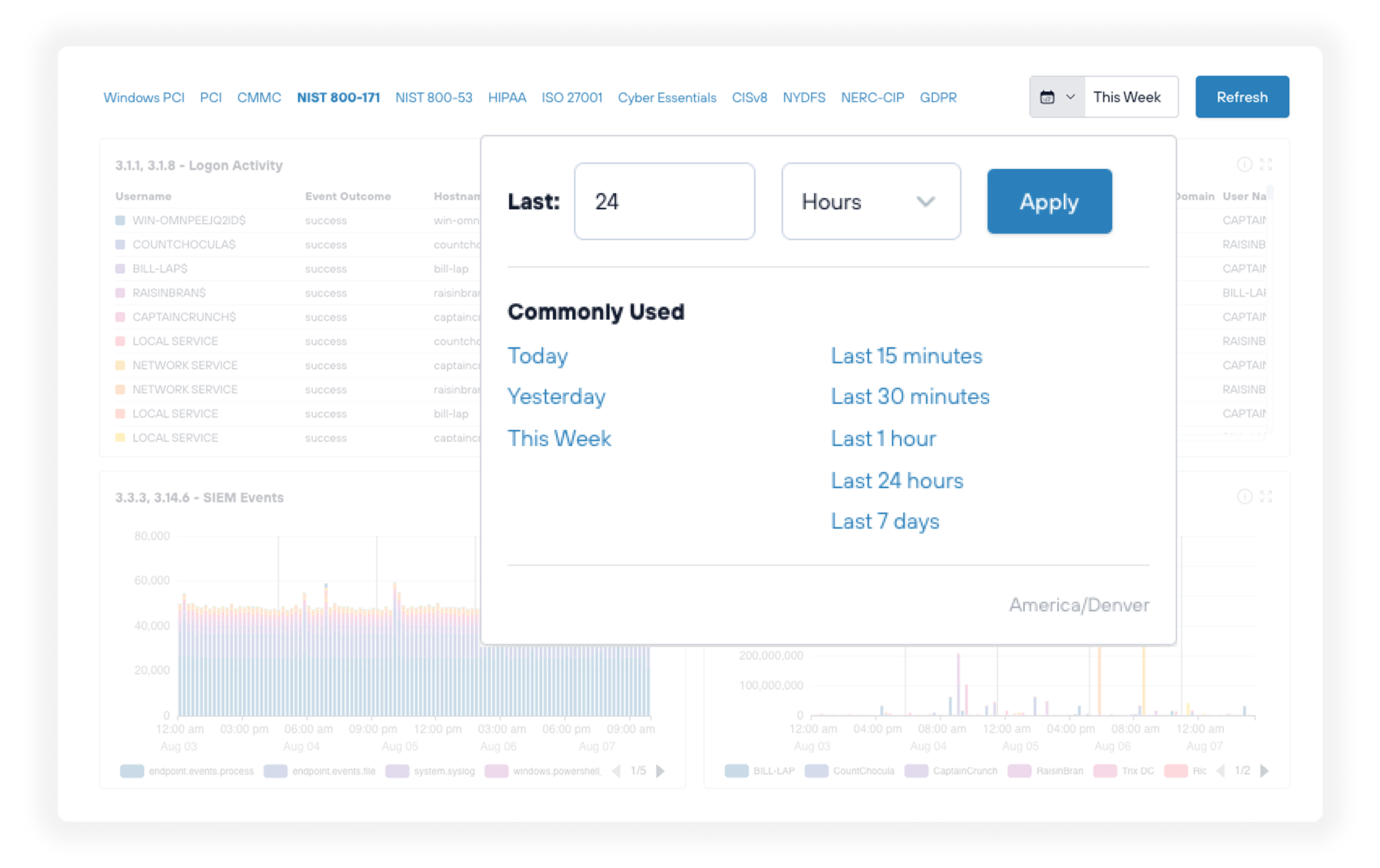Click the calendar icon in date picker
This screenshot has width=1380, height=868.
point(1047,97)
